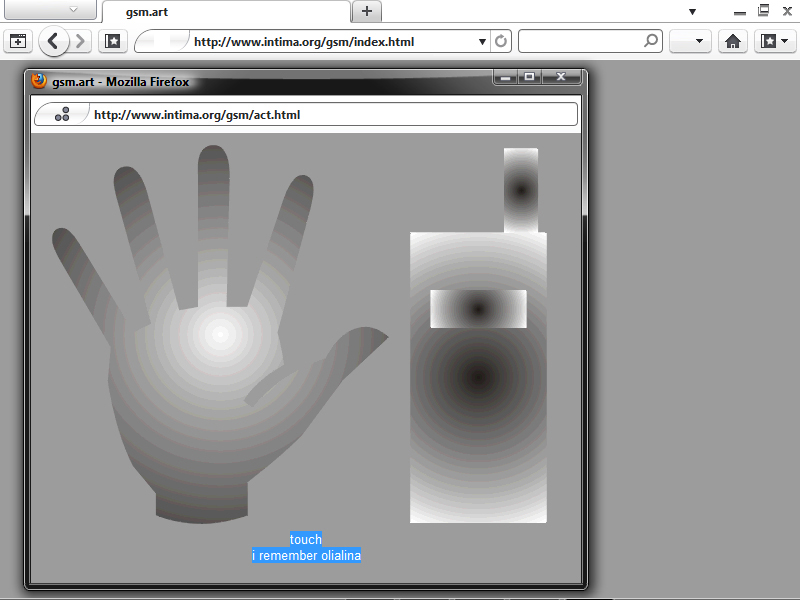Click the new tab group icon at far left
Viewport: 800px width, 600px height.
click(17, 42)
